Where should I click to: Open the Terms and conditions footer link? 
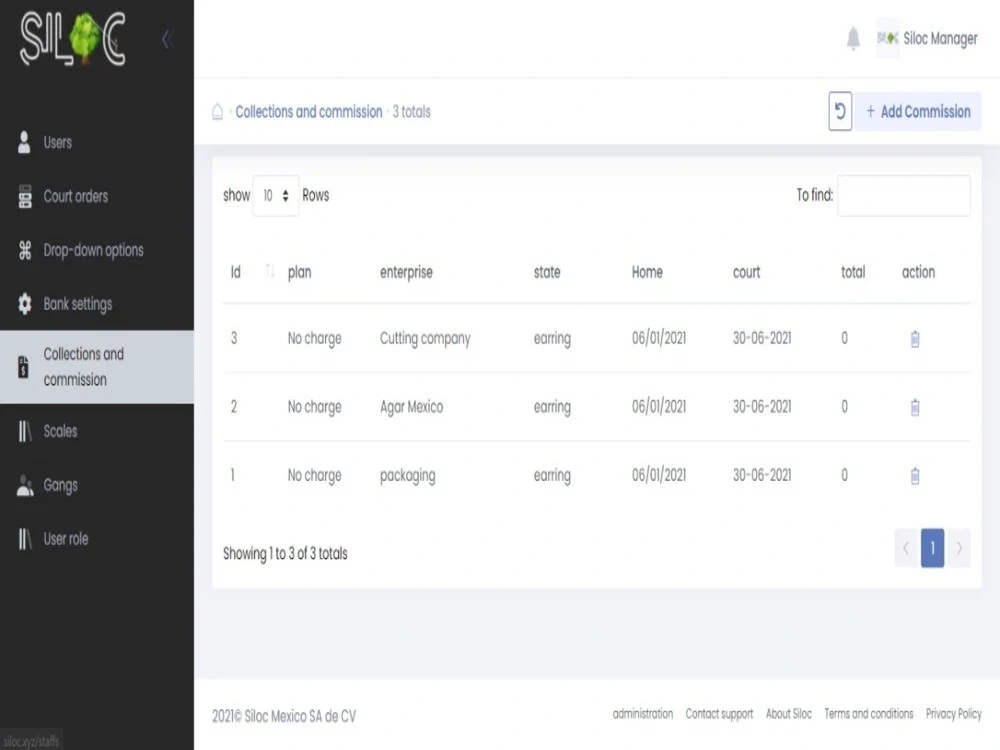[869, 714]
